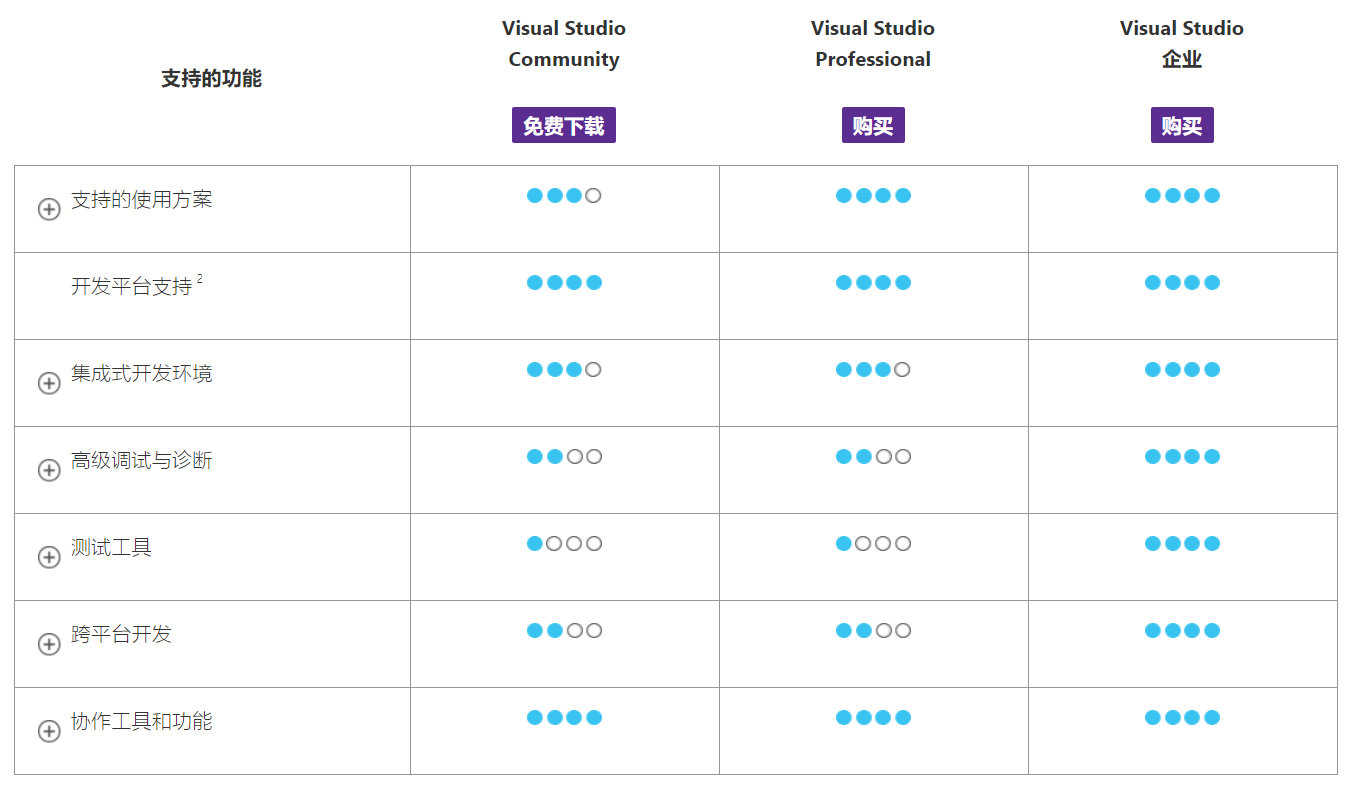Click the 开发平台支持 row label
This screenshot has height=792, width=1358.
(131, 287)
